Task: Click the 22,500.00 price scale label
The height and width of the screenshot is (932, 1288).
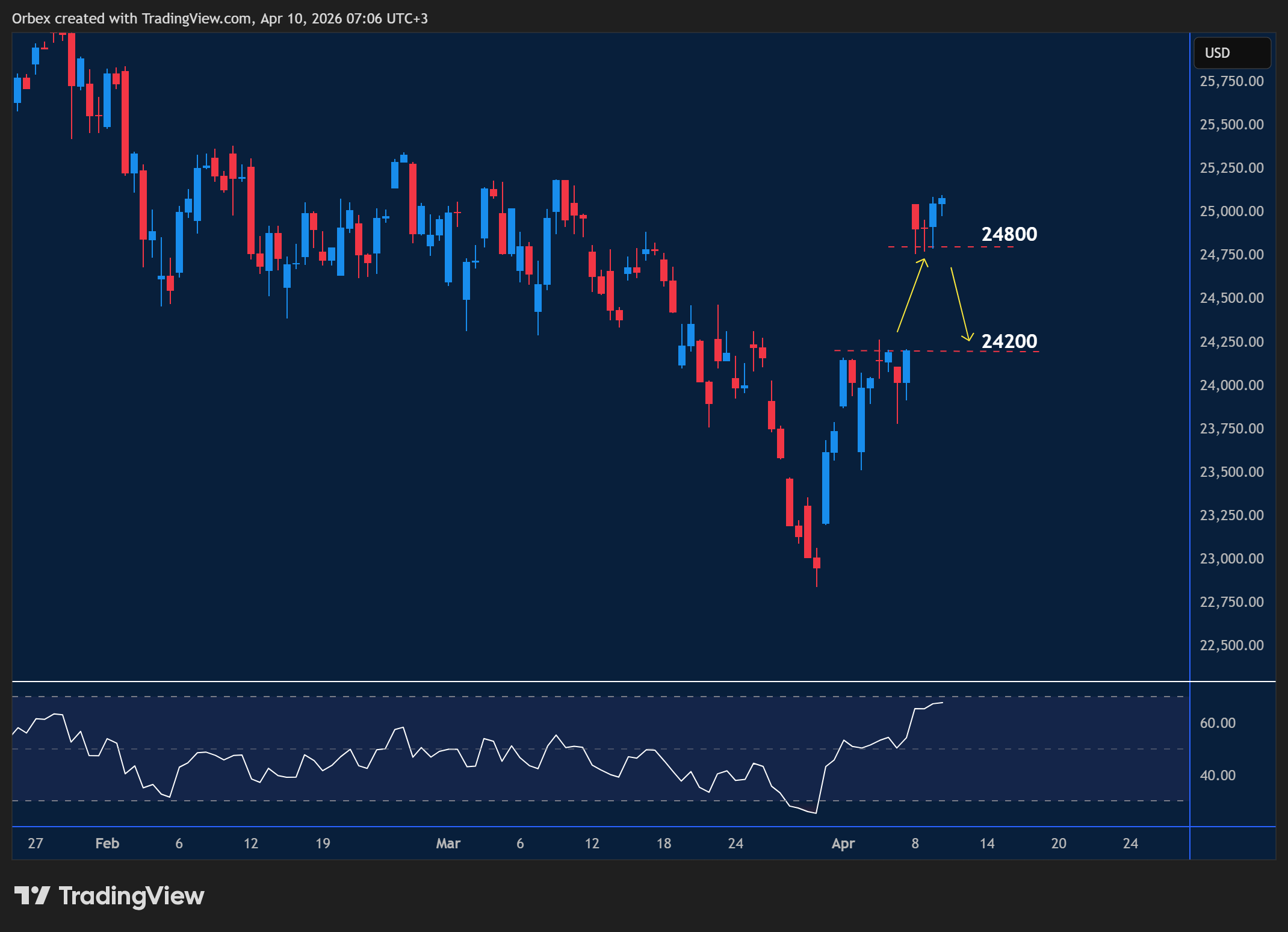Action: point(1231,645)
